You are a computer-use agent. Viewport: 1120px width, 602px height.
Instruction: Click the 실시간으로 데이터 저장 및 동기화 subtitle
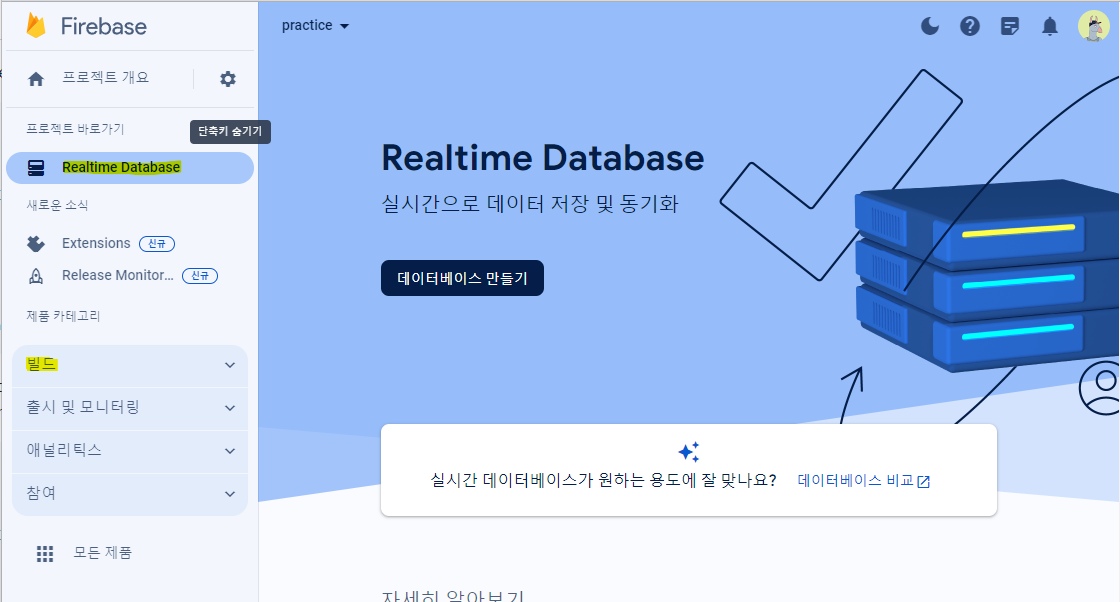(529, 204)
